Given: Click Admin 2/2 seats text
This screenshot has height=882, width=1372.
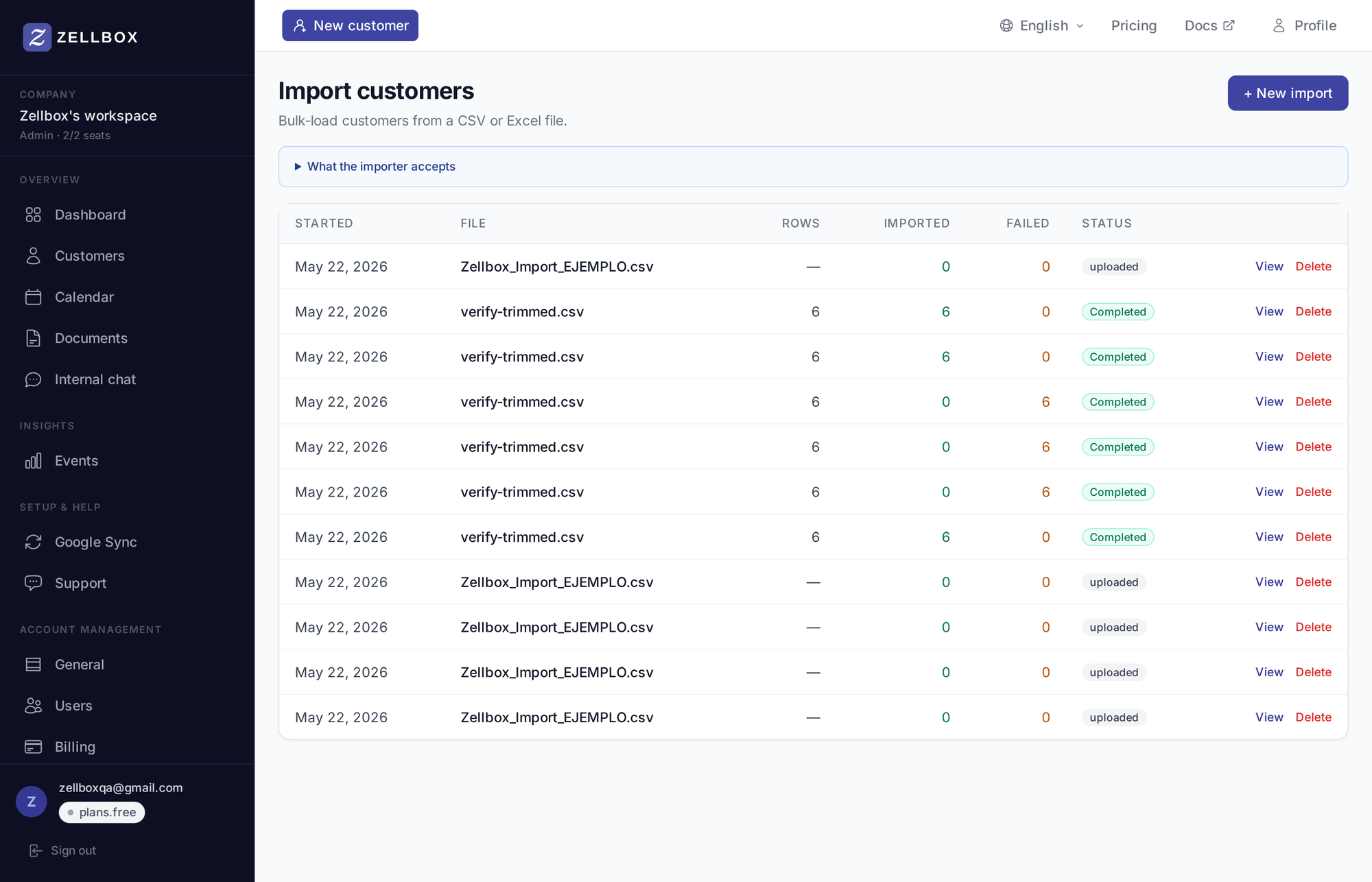Looking at the screenshot, I should click(64, 136).
